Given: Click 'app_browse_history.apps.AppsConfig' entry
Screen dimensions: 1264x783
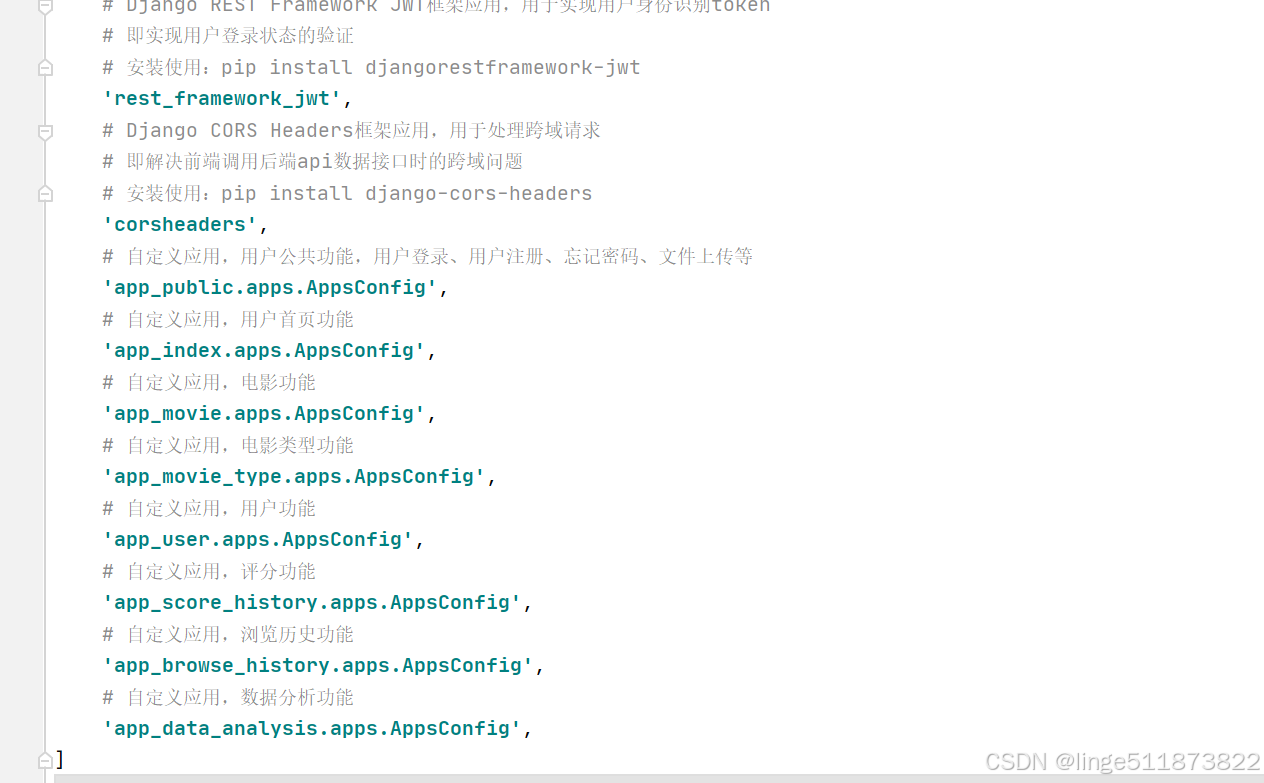Looking at the screenshot, I should pyautogui.click(x=318, y=666).
